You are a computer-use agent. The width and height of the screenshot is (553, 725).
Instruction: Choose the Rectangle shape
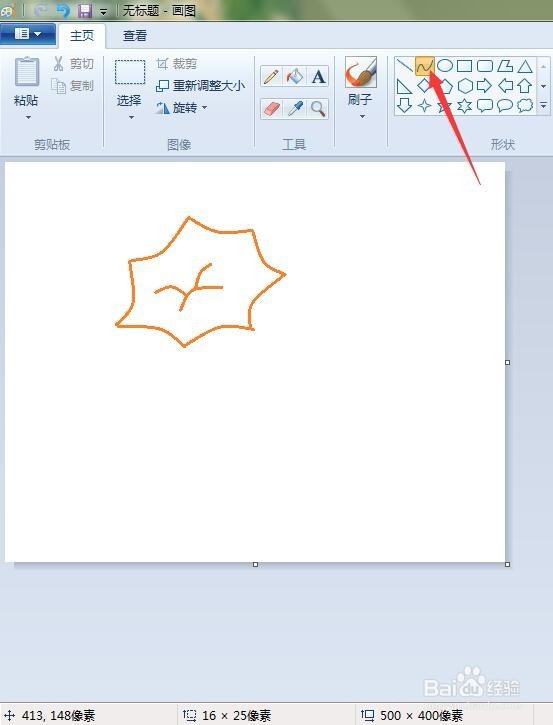tap(465, 66)
